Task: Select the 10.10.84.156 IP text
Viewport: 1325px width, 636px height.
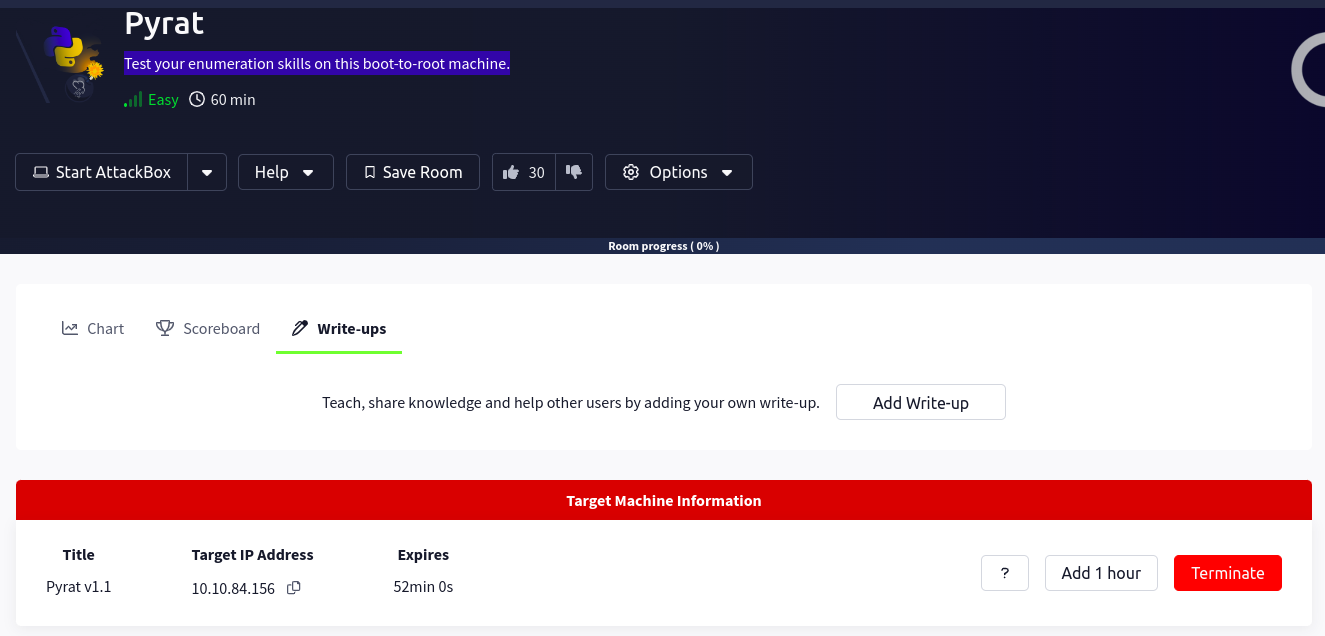Action: [233, 588]
